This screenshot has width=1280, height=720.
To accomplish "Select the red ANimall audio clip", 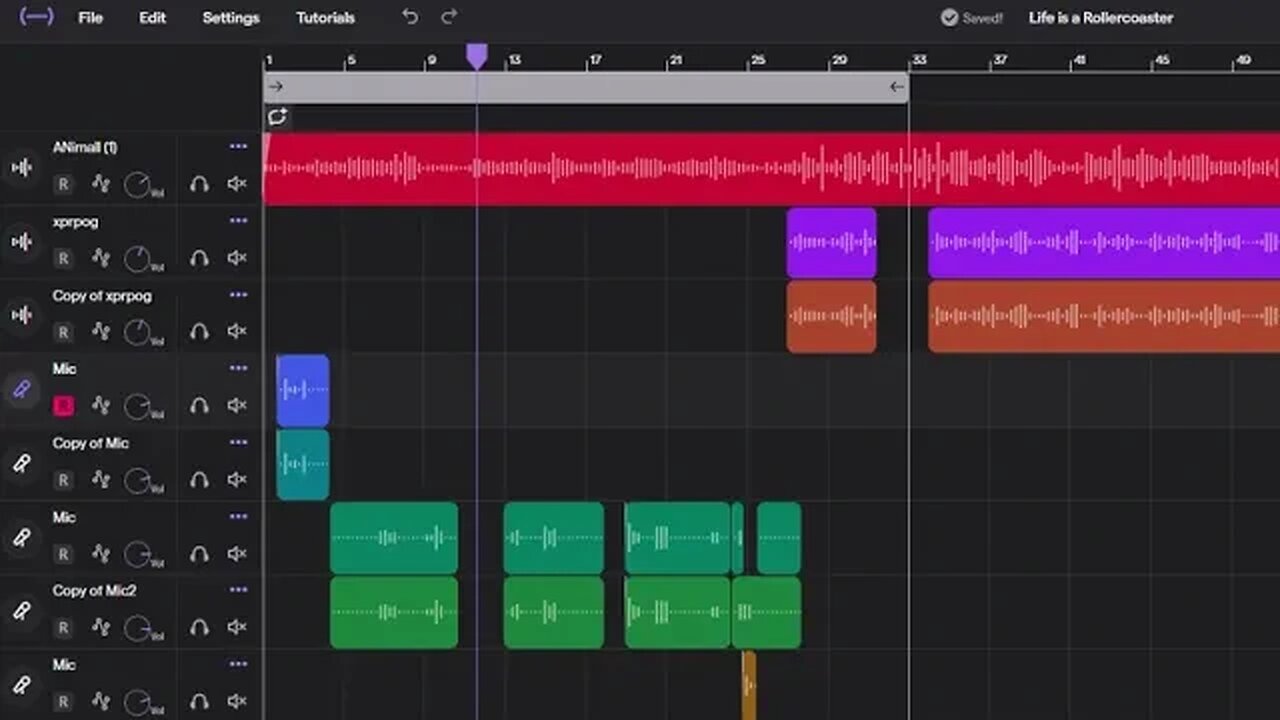I will coord(771,168).
